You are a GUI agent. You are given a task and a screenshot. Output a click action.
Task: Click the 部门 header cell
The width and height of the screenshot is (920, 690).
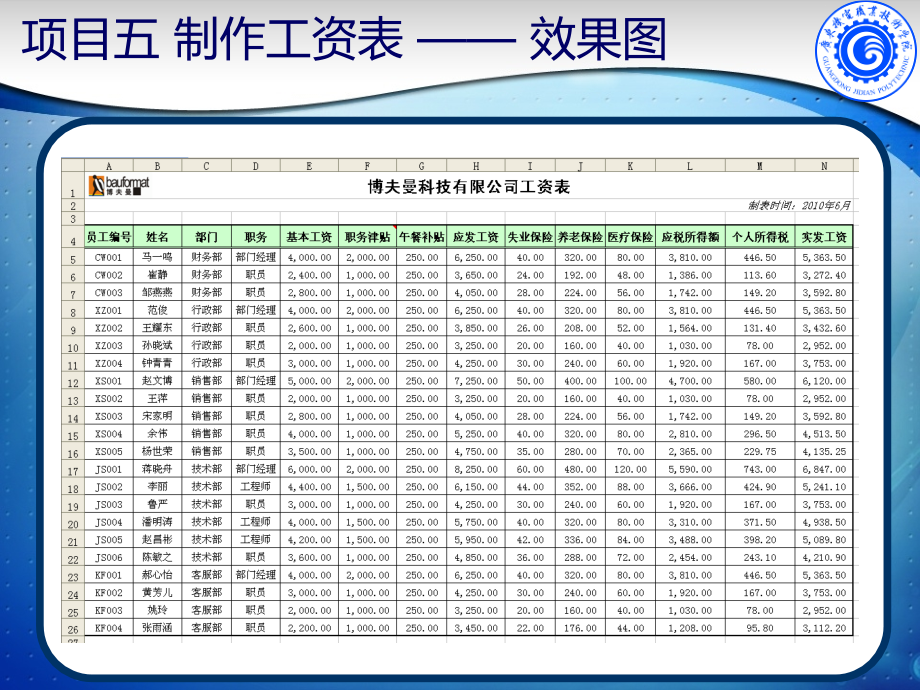(x=207, y=237)
